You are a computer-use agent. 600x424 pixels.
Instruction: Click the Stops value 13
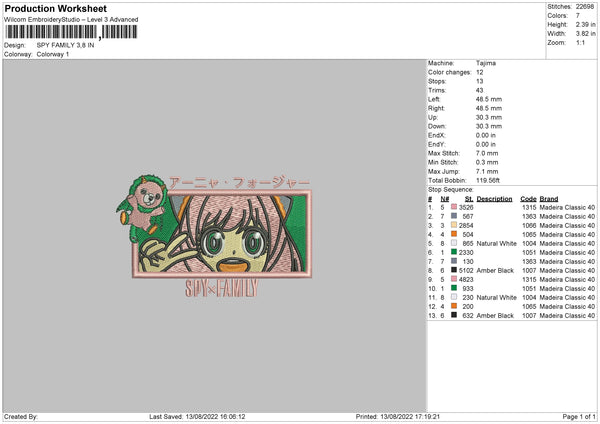click(479, 81)
